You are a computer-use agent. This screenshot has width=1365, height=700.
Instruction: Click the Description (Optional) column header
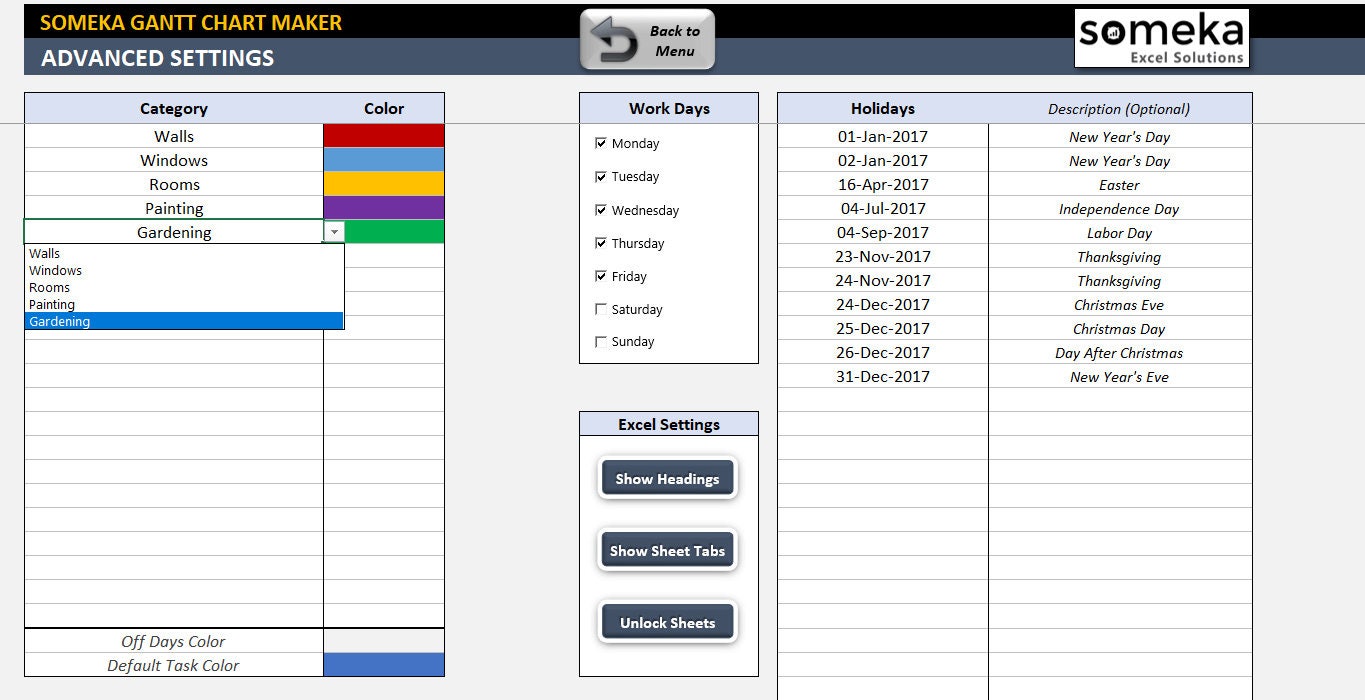[x=1120, y=108]
